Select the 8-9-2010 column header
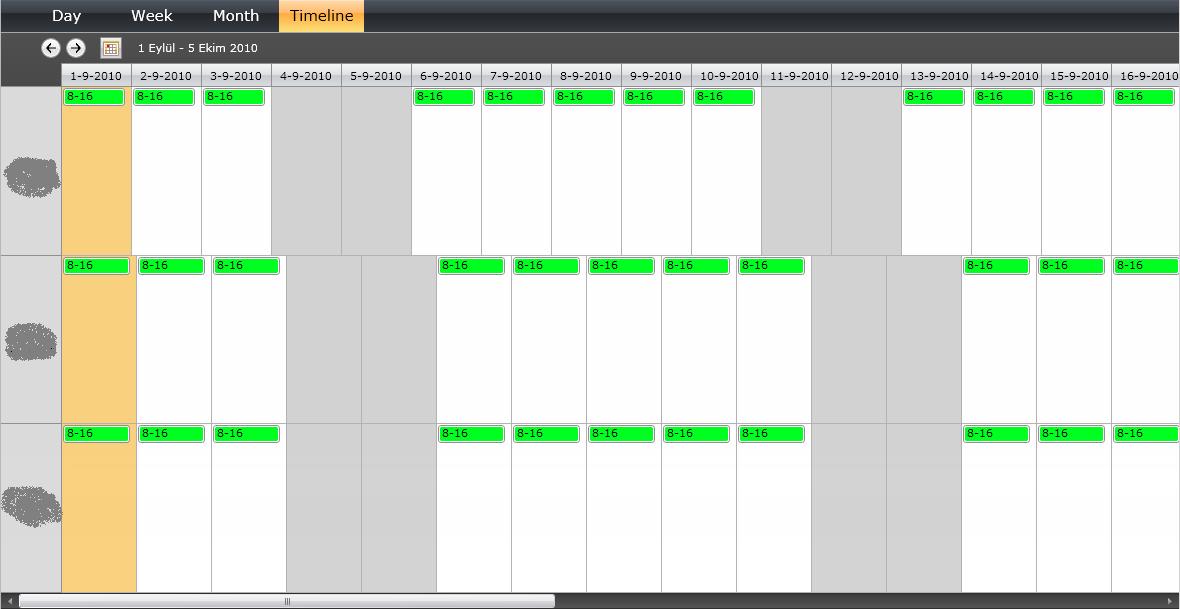Screen dimensions: 1180x609 click(586, 75)
